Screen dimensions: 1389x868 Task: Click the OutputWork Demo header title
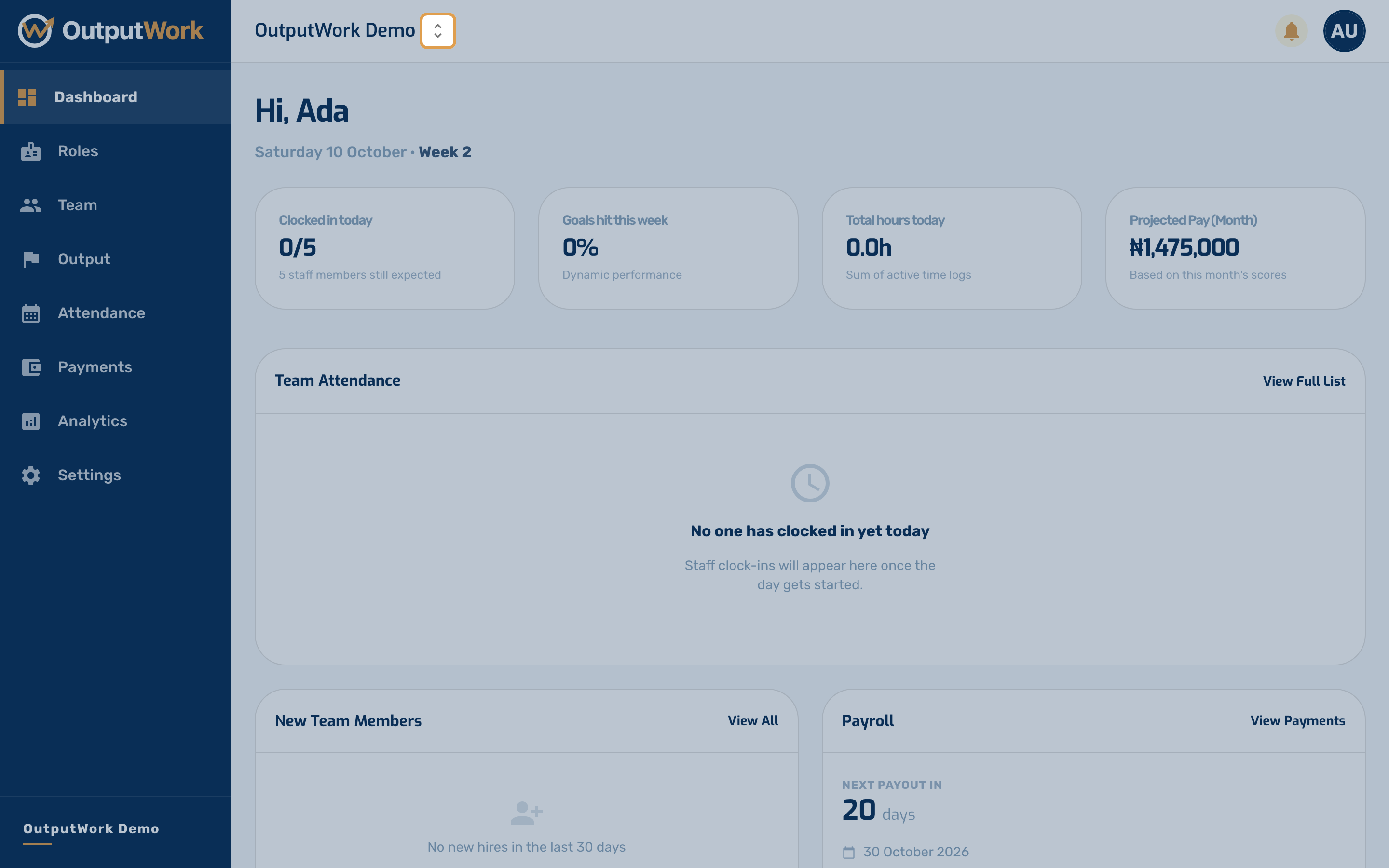click(335, 30)
